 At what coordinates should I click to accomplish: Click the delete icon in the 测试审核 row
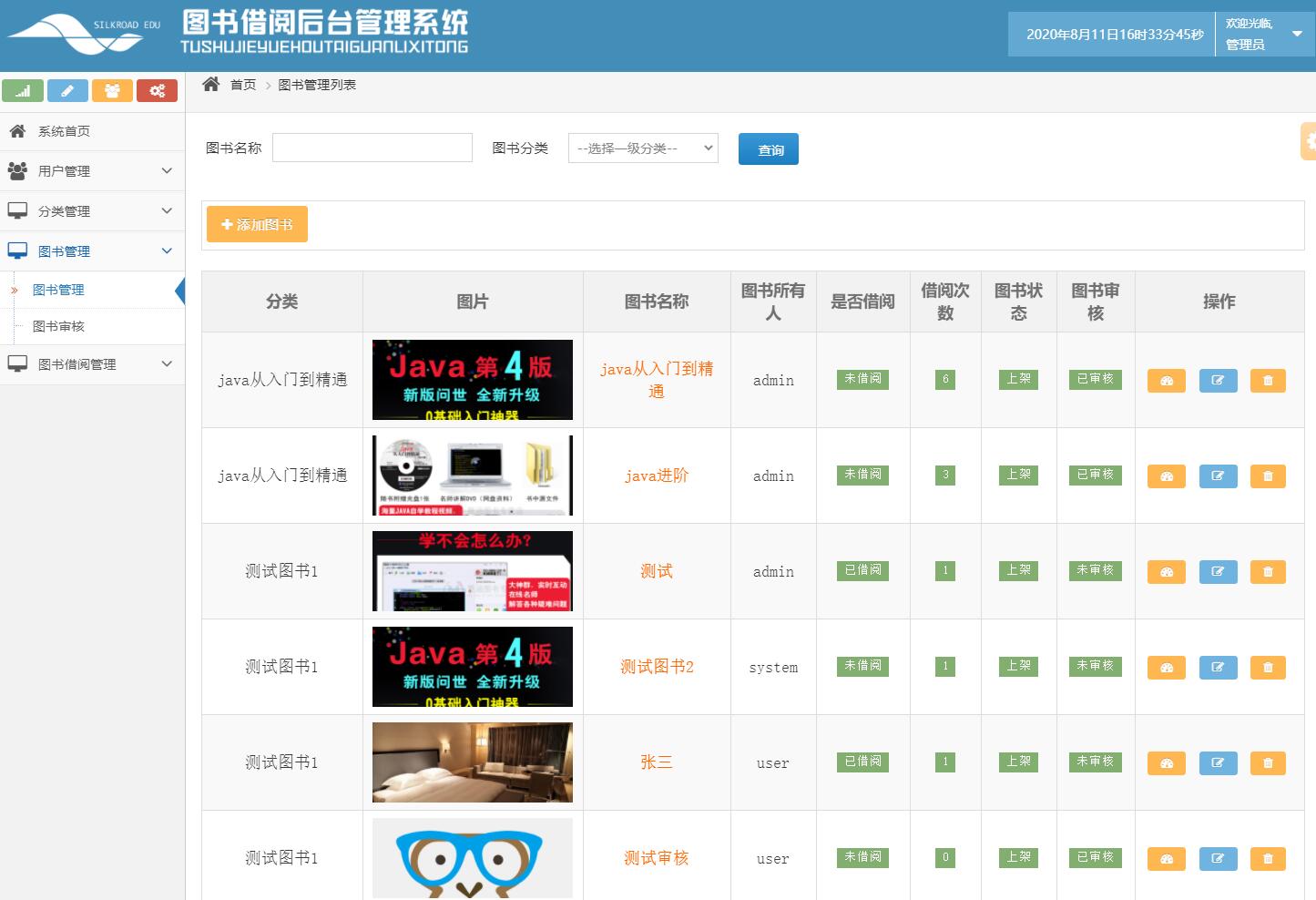pos(1267,857)
